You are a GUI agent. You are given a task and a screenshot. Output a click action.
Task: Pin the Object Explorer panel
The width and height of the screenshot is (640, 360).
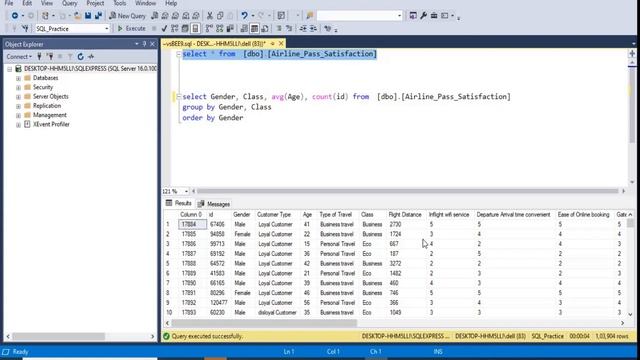tap(144, 44)
